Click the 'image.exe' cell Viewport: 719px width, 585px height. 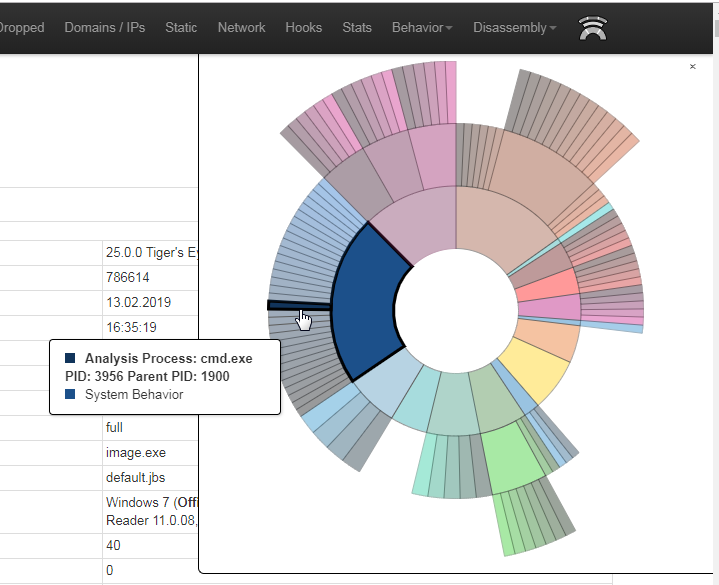click(x=150, y=453)
